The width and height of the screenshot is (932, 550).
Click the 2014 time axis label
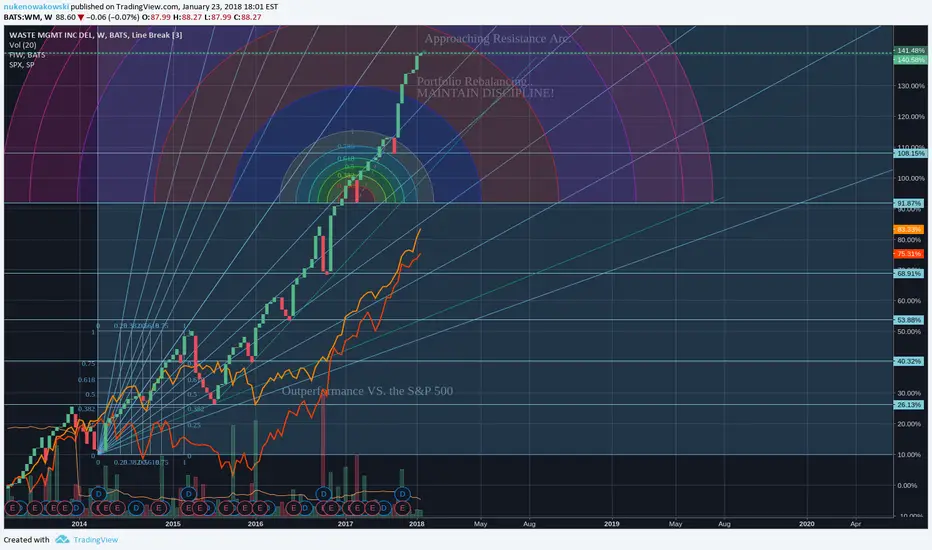click(x=79, y=524)
